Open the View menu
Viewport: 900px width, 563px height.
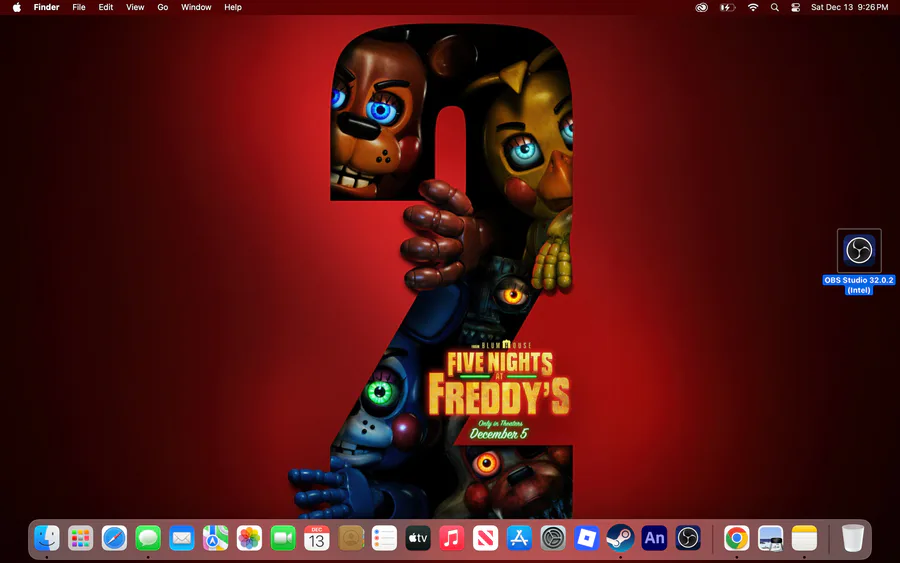click(x=135, y=7)
